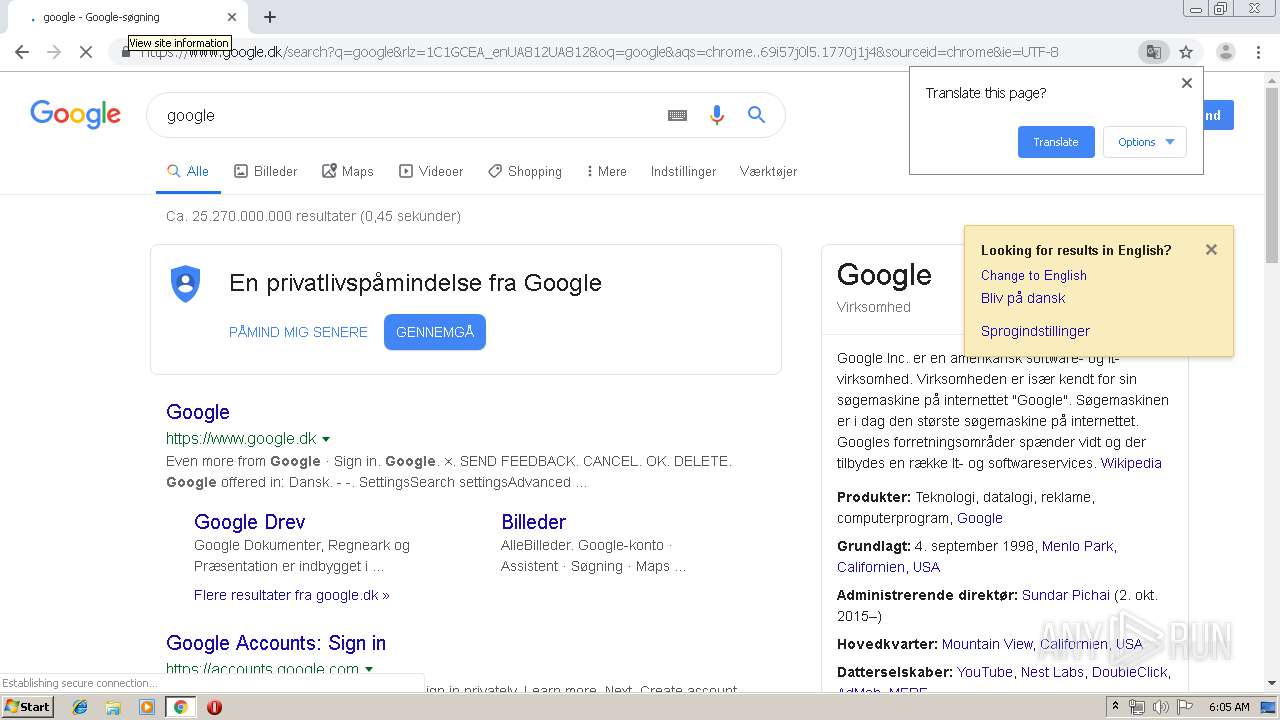Switch to the Maps tab
The image size is (1280, 720).
coord(348,171)
